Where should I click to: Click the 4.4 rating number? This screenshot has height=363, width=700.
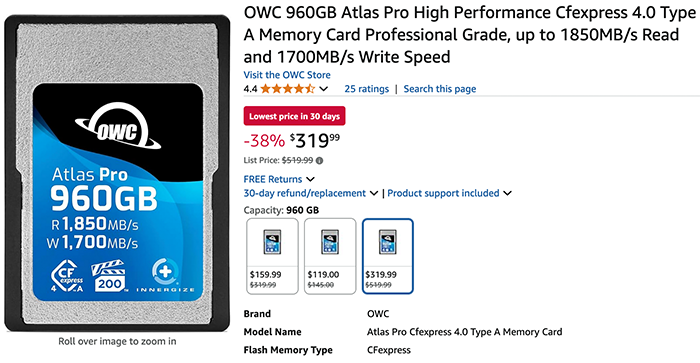pyautogui.click(x=250, y=89)
